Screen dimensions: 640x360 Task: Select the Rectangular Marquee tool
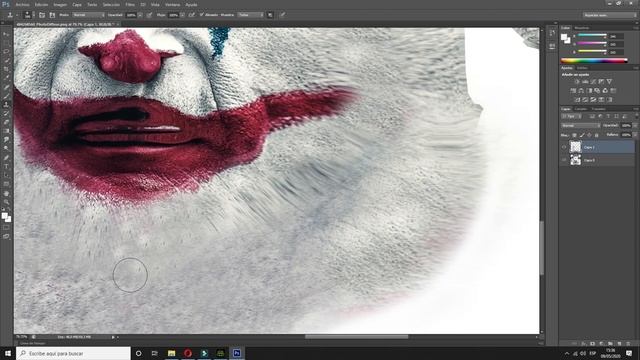(x=6, y=43)
